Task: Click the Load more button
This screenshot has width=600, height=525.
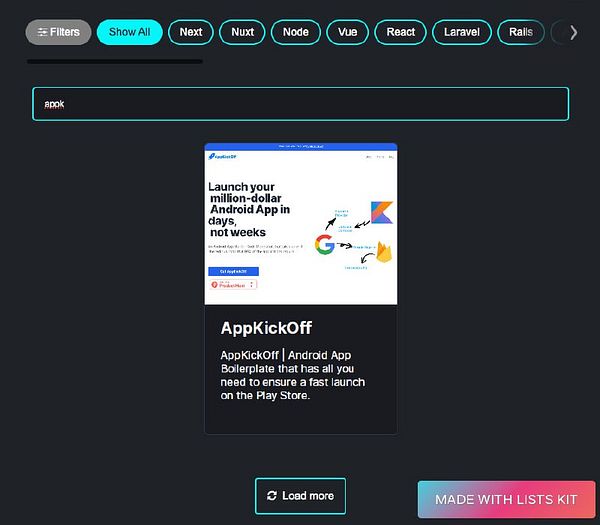Action: coord(300,496)
